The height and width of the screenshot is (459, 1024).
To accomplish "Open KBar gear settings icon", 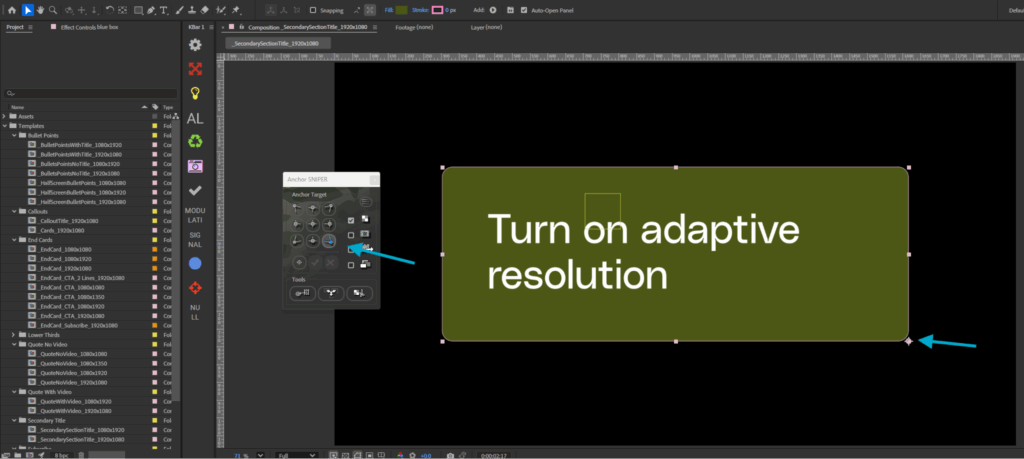I will pyautogui.click(x=195, y=45).
